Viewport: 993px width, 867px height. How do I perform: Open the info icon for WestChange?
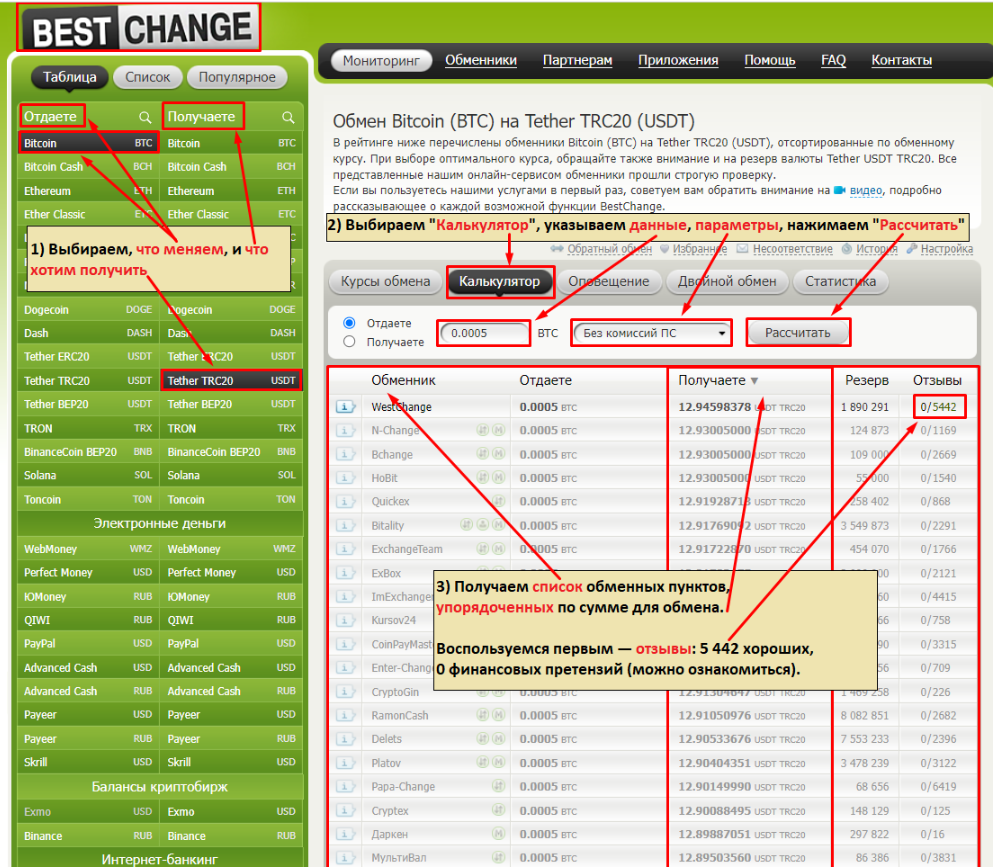[345, 407]
